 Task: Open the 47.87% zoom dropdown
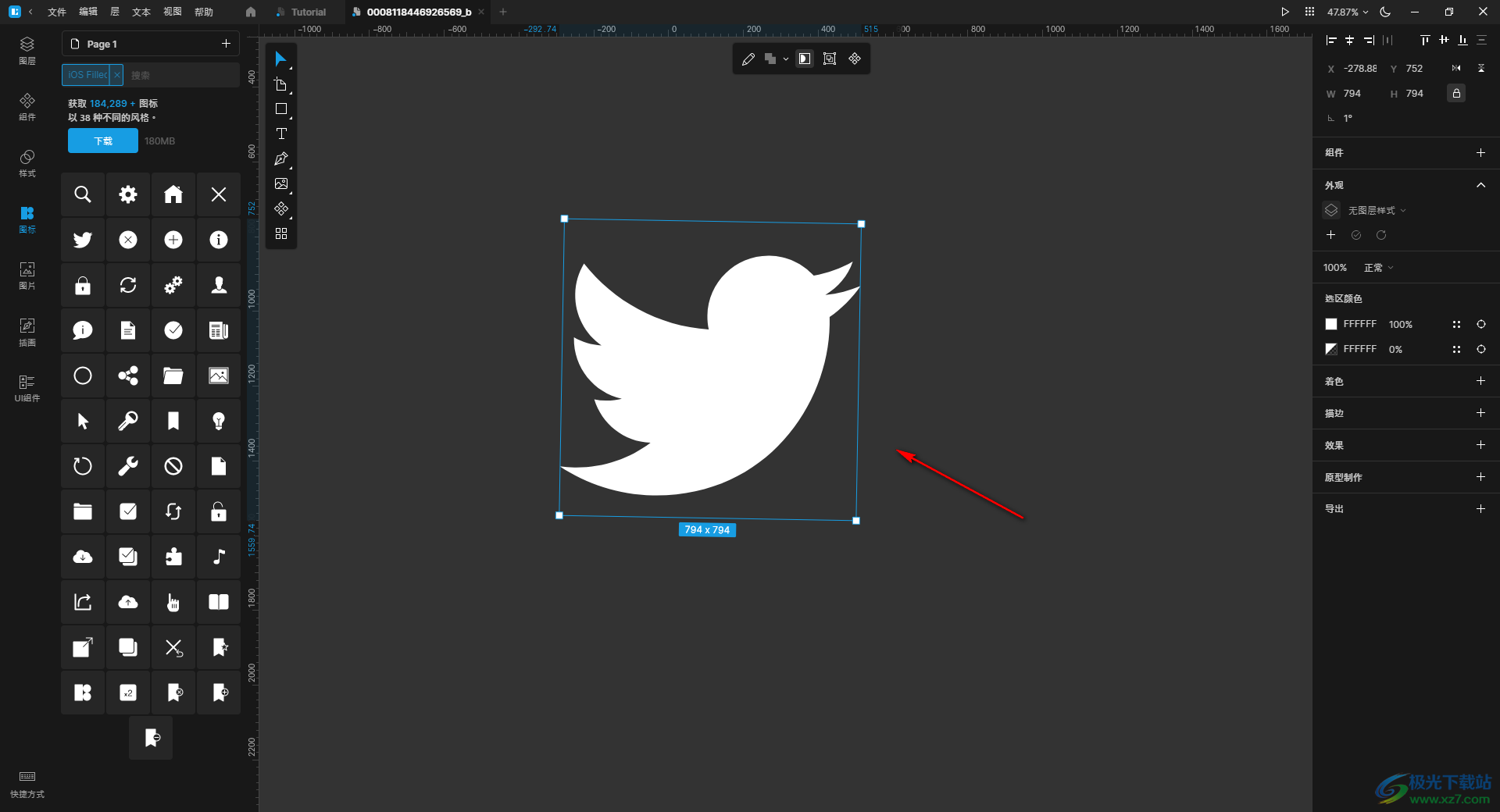(1348, 12)
